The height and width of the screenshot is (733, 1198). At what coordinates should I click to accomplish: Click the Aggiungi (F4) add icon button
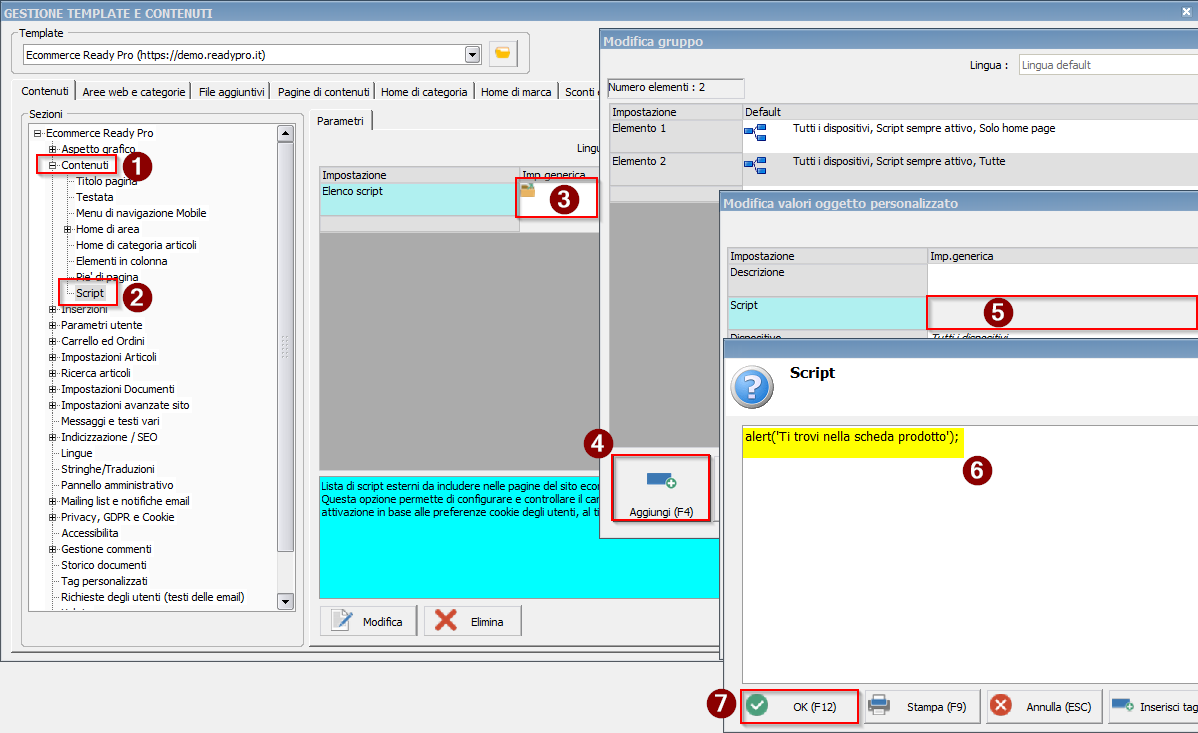(x=661, y=488)
